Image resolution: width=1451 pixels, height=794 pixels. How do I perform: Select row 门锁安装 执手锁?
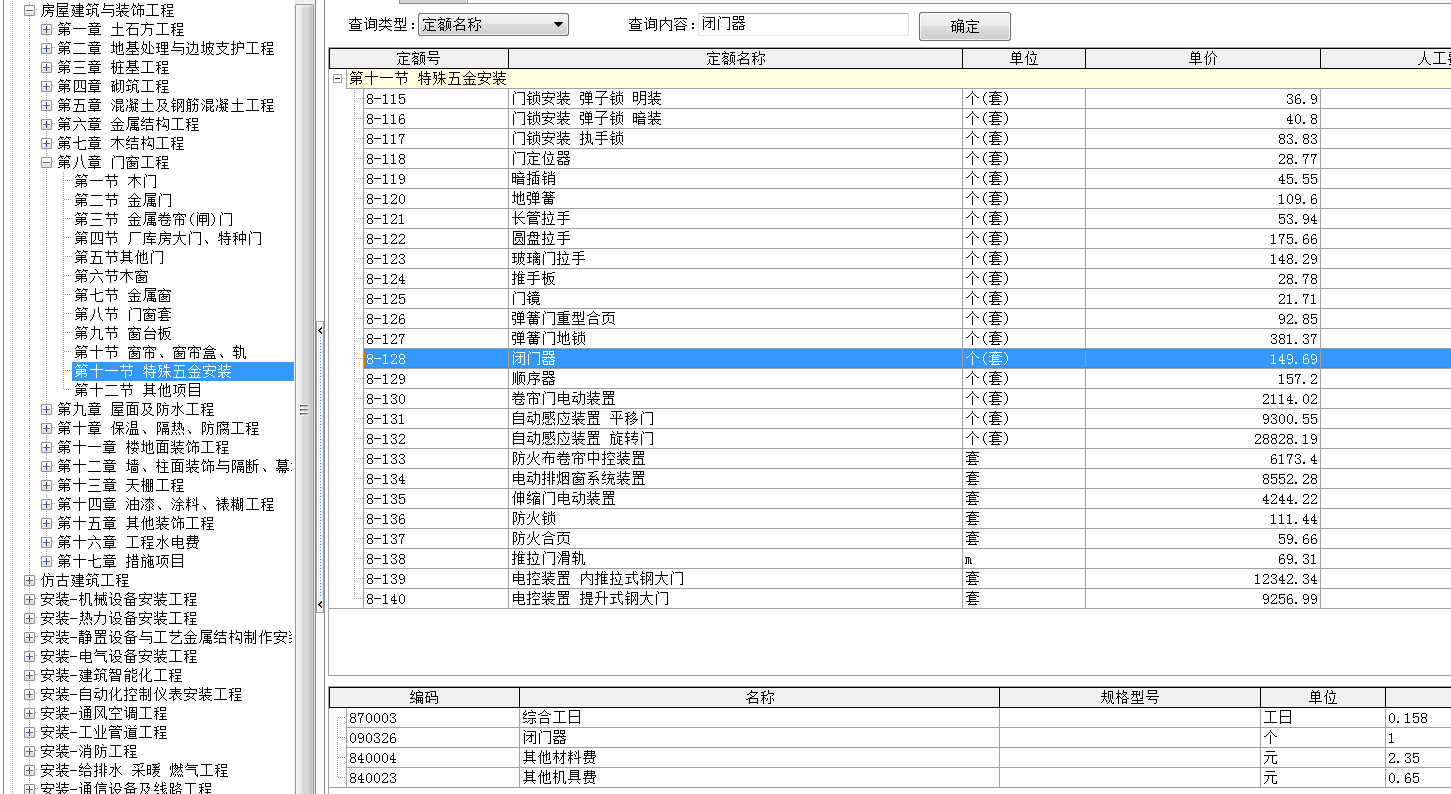click(907, 139)
